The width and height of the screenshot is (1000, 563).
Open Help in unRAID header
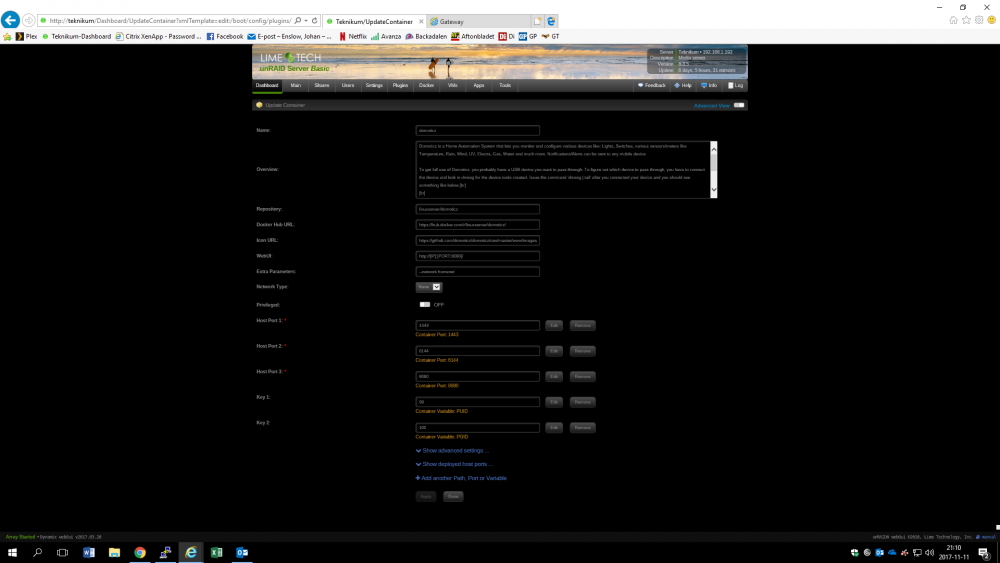click(683, 85)
